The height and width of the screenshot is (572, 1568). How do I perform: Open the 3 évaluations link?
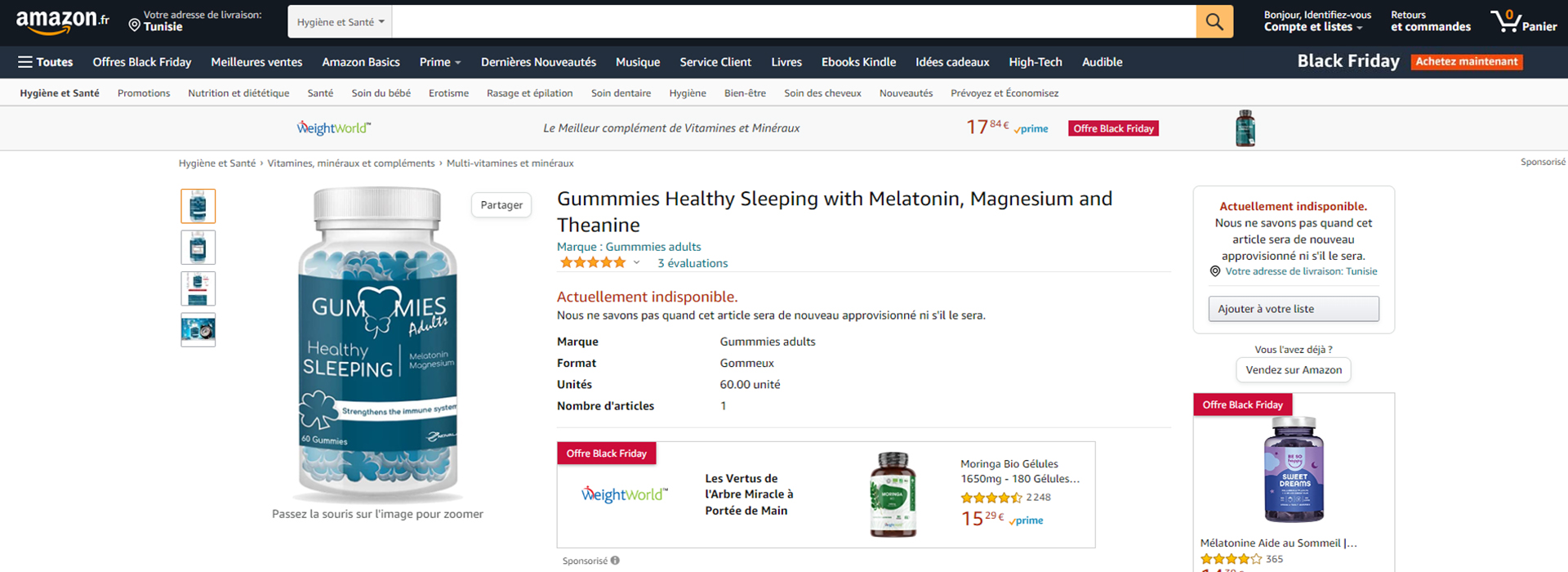693,263
